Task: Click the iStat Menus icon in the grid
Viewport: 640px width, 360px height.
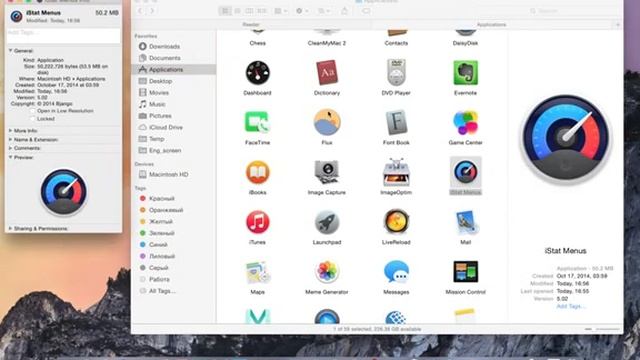Action: [465, 172]
